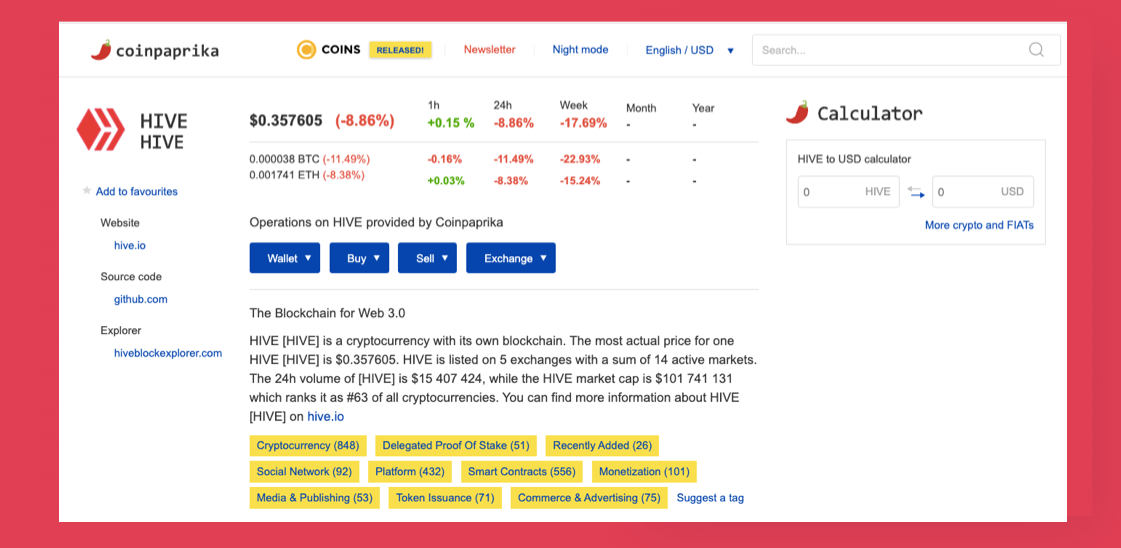This screenshot has height=548, width=1121.
Task: Toggle Night mode
Action: 580,49
